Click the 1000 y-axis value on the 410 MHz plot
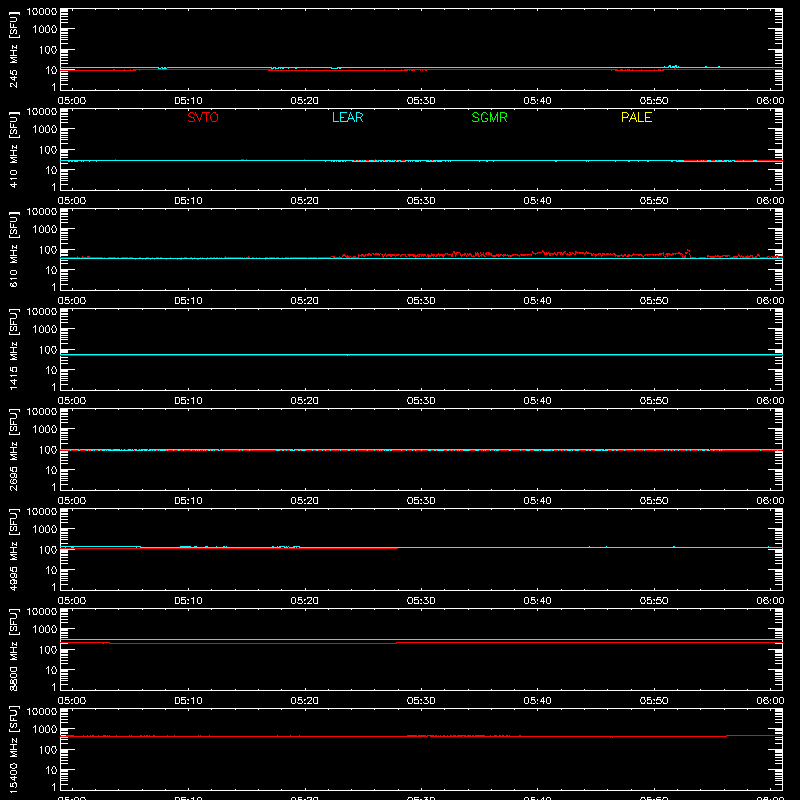 pos(45,130)
